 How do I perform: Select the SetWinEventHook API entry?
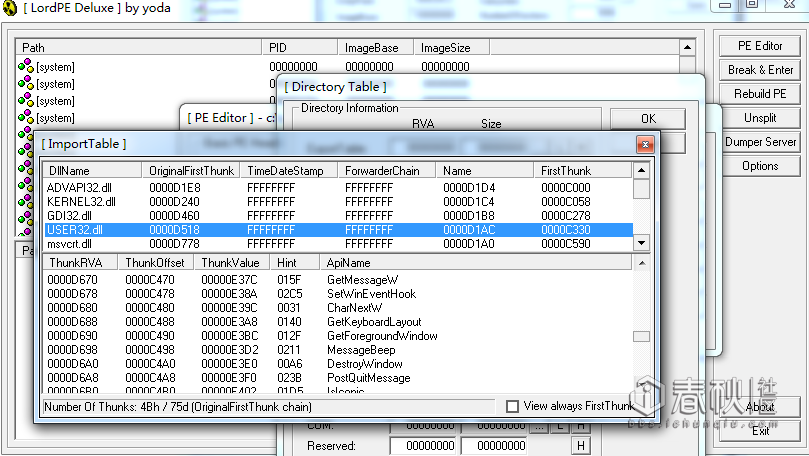(x=338, y=294)
